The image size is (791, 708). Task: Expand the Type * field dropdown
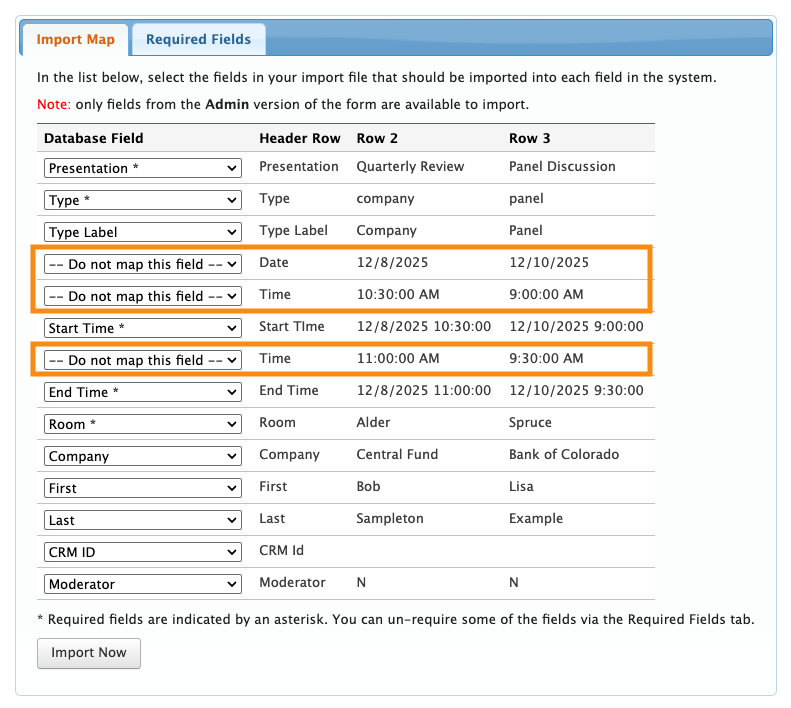pyautogui.click(x=142, y=200)
